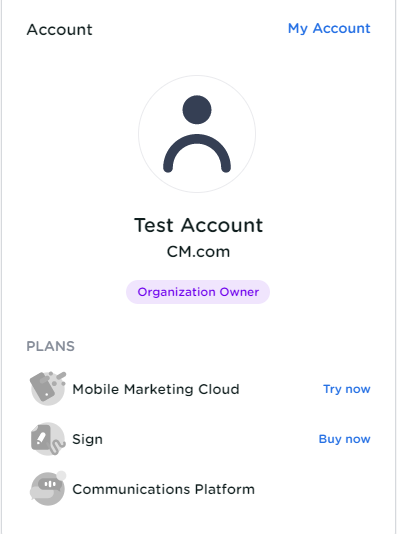Click the Account panel heading
The width and height of the screenshot is (397, 534).
59,29
